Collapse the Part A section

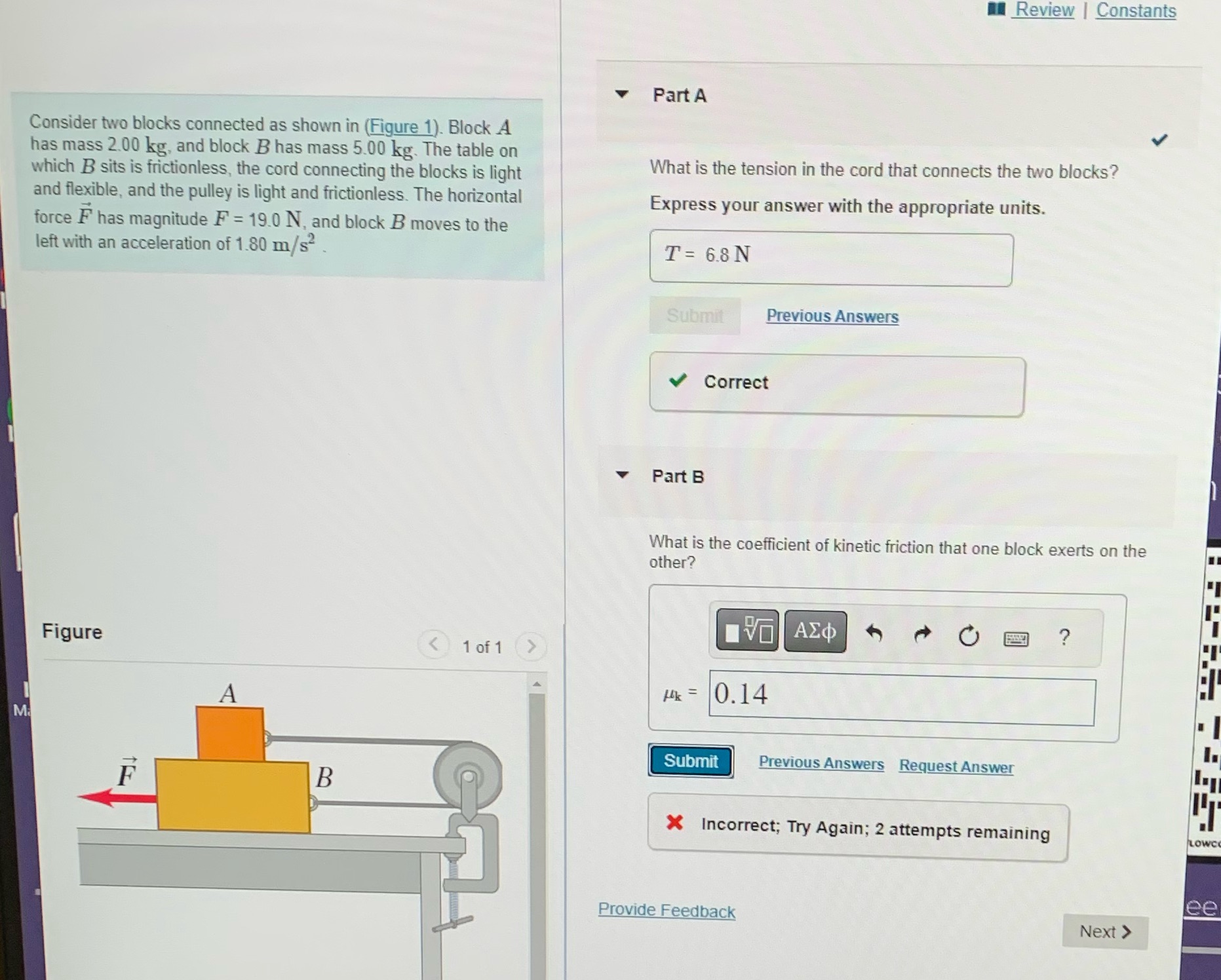(622, 96)
